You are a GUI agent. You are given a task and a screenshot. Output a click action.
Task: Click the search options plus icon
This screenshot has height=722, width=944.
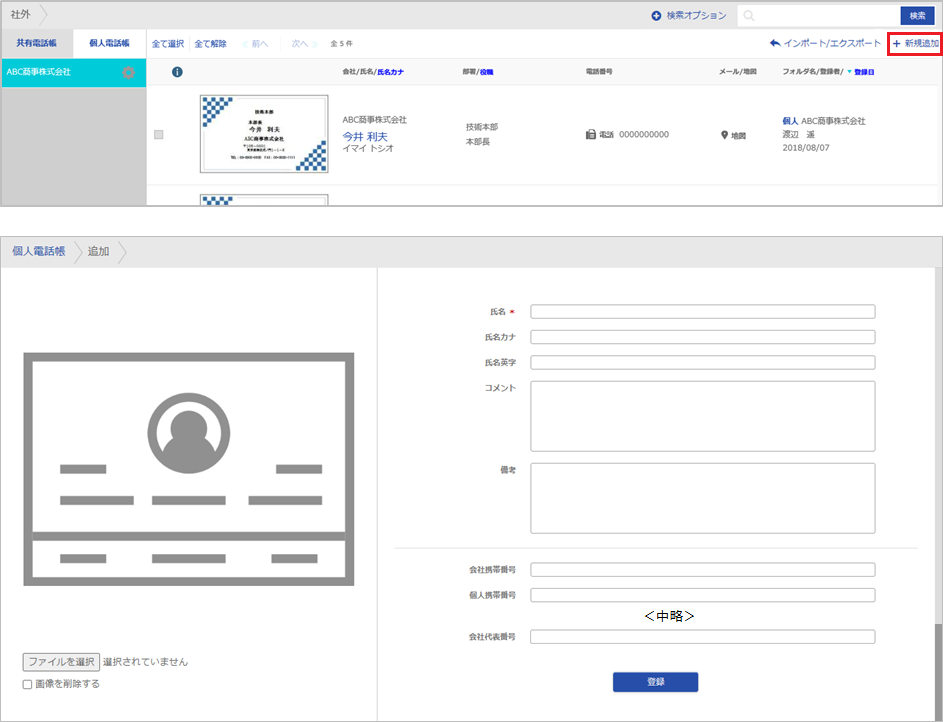(656, 16)
